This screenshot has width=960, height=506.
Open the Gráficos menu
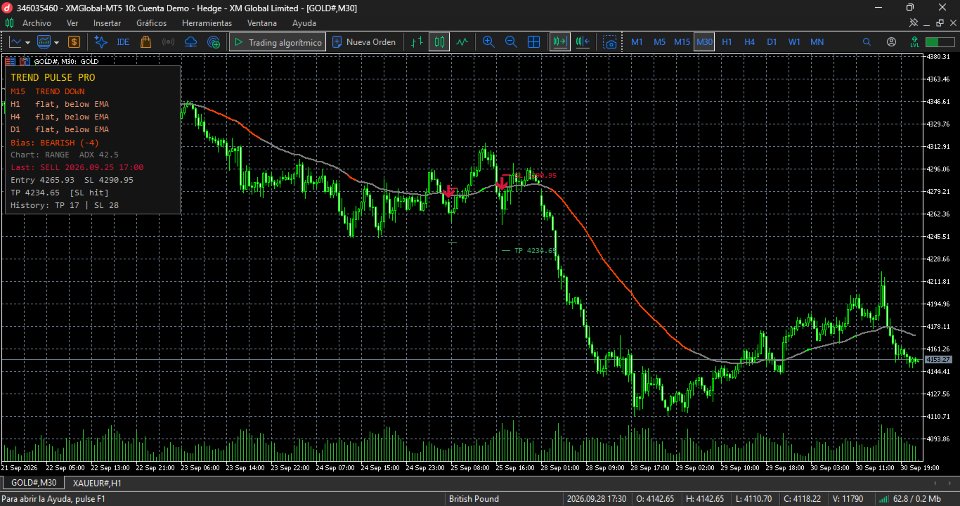pos(151,23)
